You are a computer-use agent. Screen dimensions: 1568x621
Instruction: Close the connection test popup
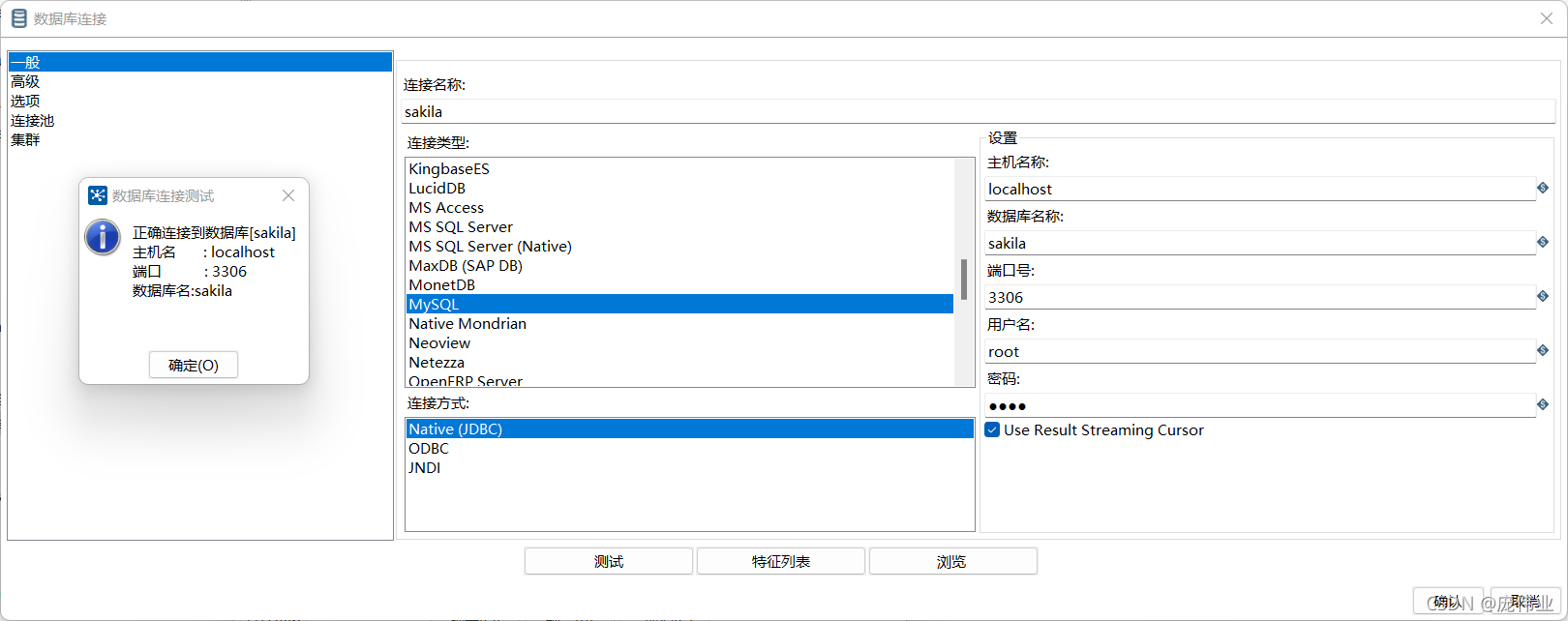(288, 195)
